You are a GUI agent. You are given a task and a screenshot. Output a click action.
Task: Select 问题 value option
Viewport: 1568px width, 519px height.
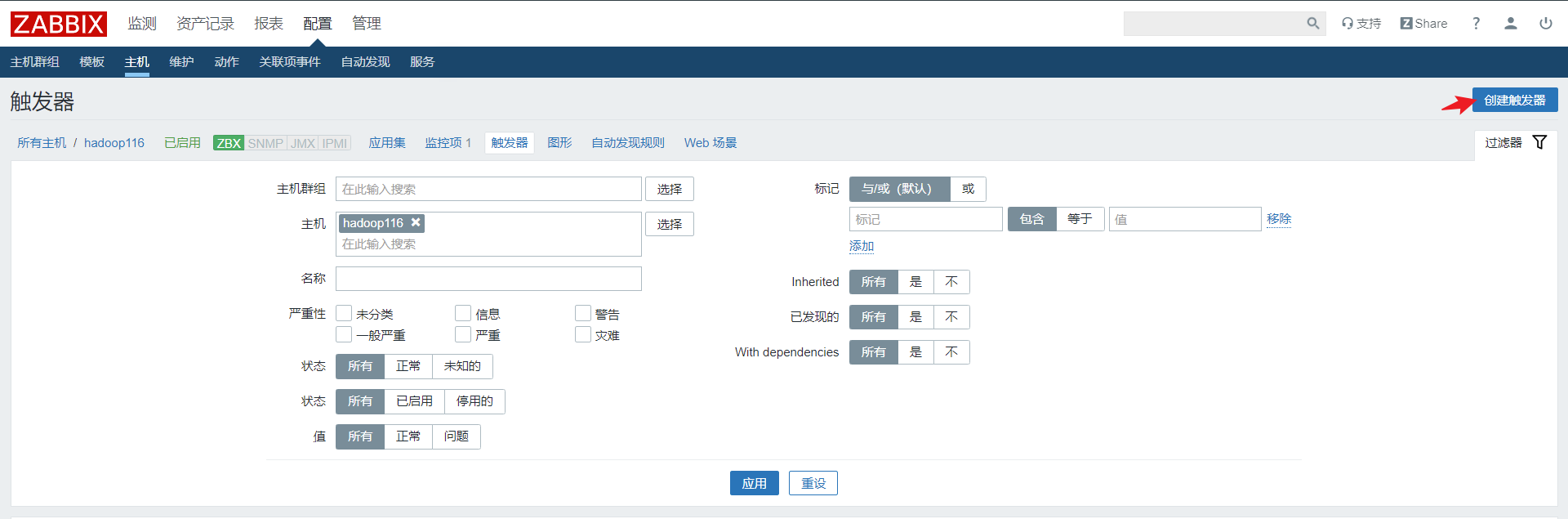pos(457,436)
